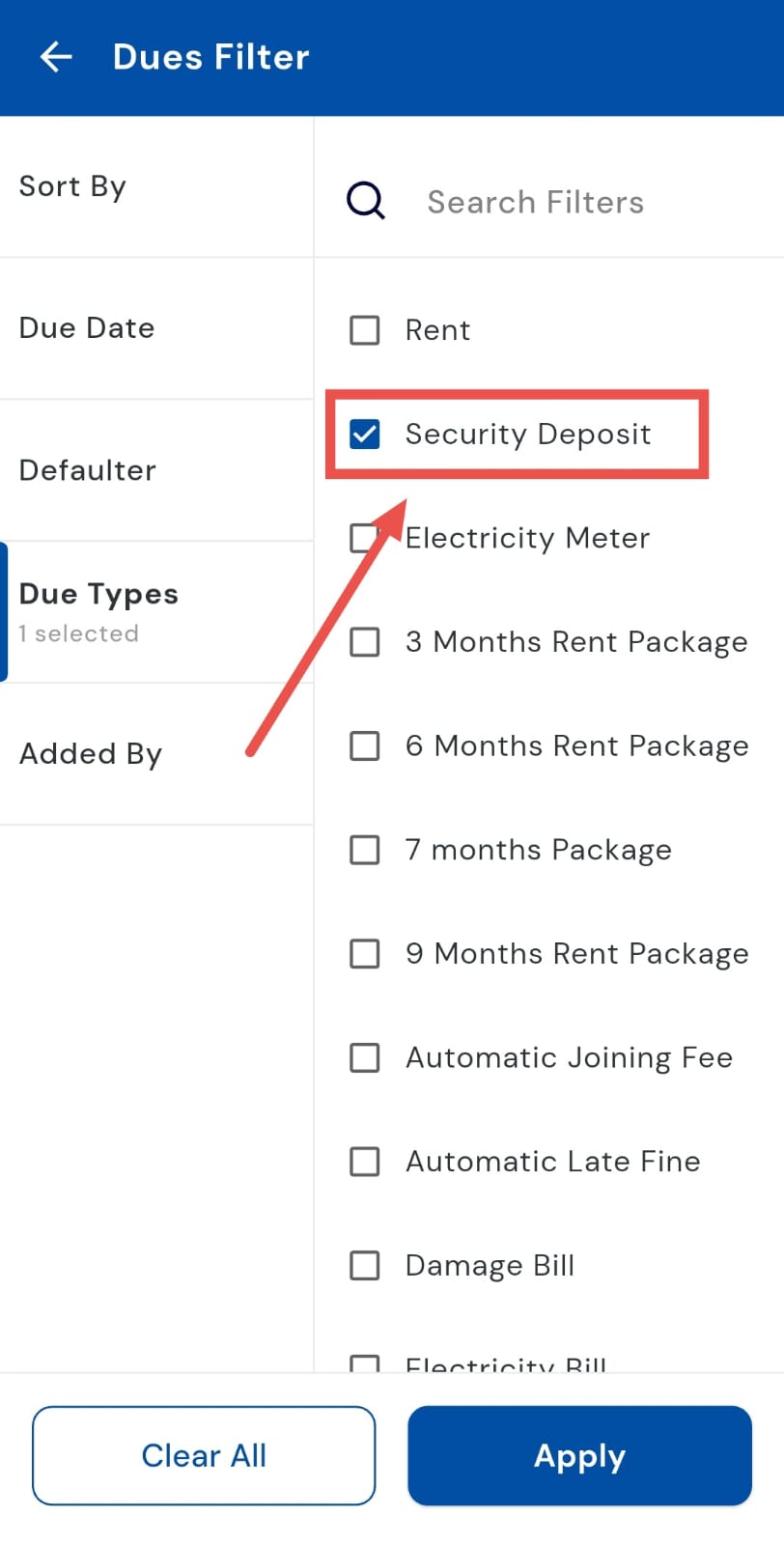
Task: Tap the back arrow icon
Action: tap(56, 57)
